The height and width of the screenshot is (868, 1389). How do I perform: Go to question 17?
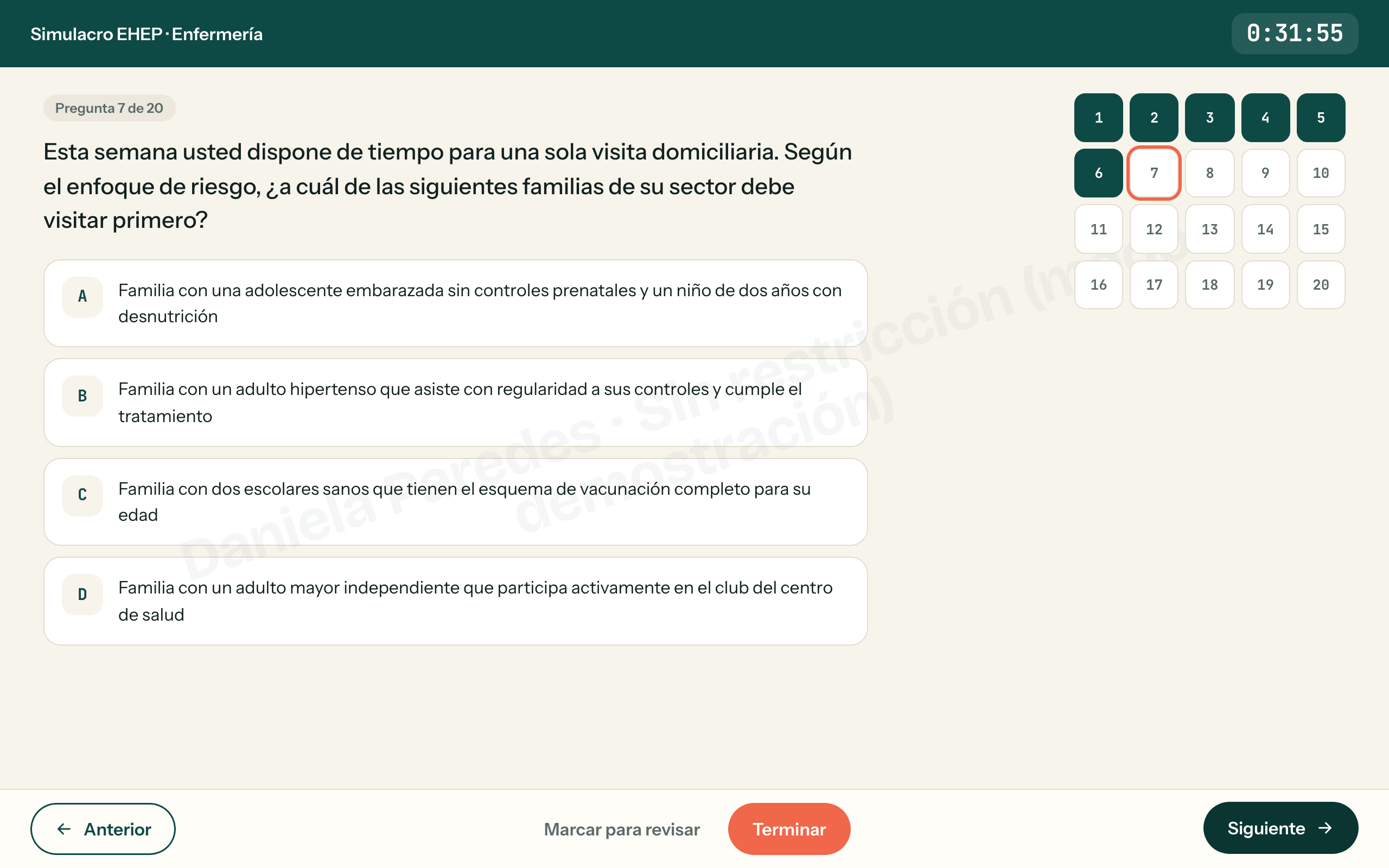coord(1154,285)
